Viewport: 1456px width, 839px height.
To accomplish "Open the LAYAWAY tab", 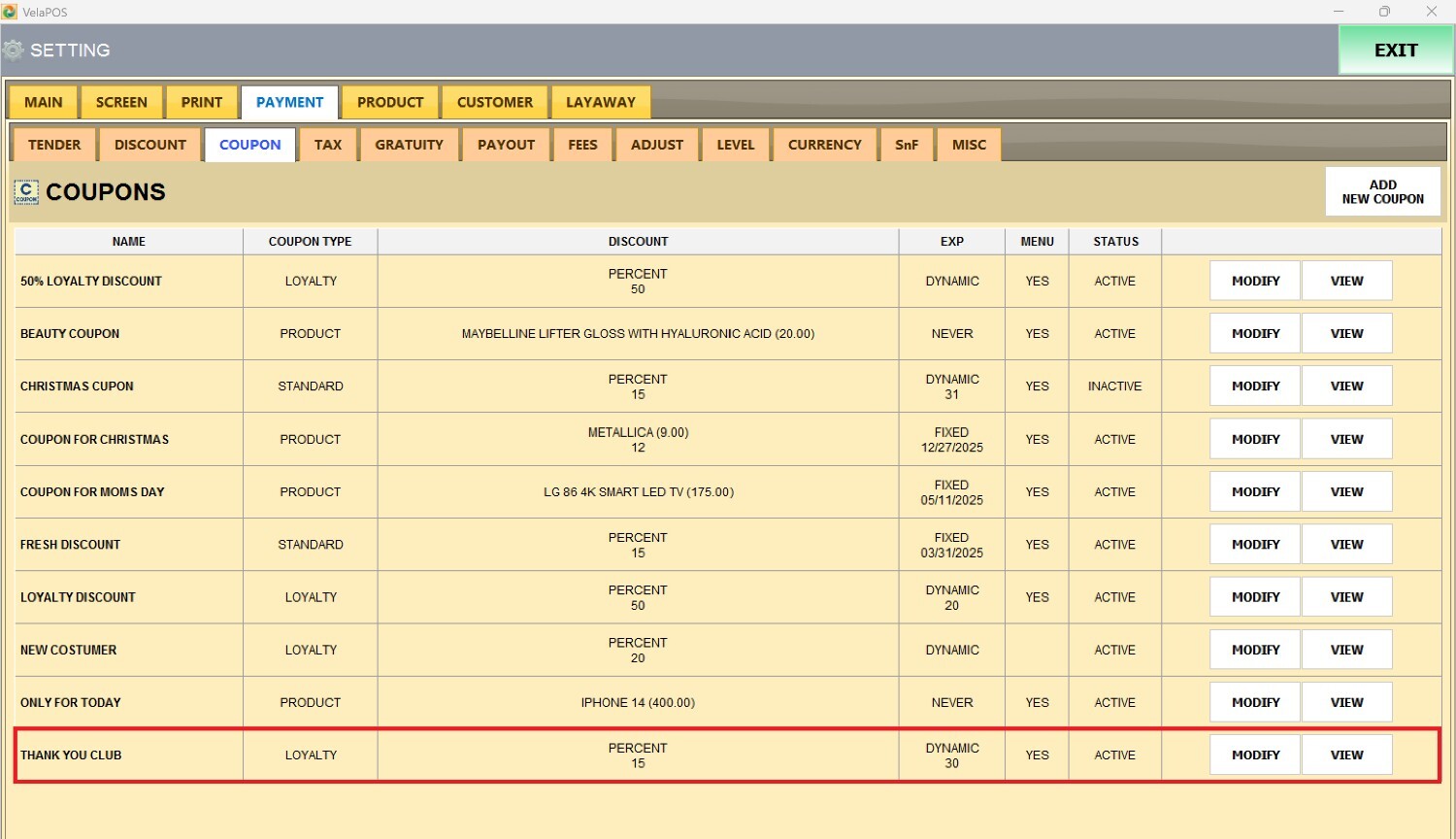I will click(600, 102).
